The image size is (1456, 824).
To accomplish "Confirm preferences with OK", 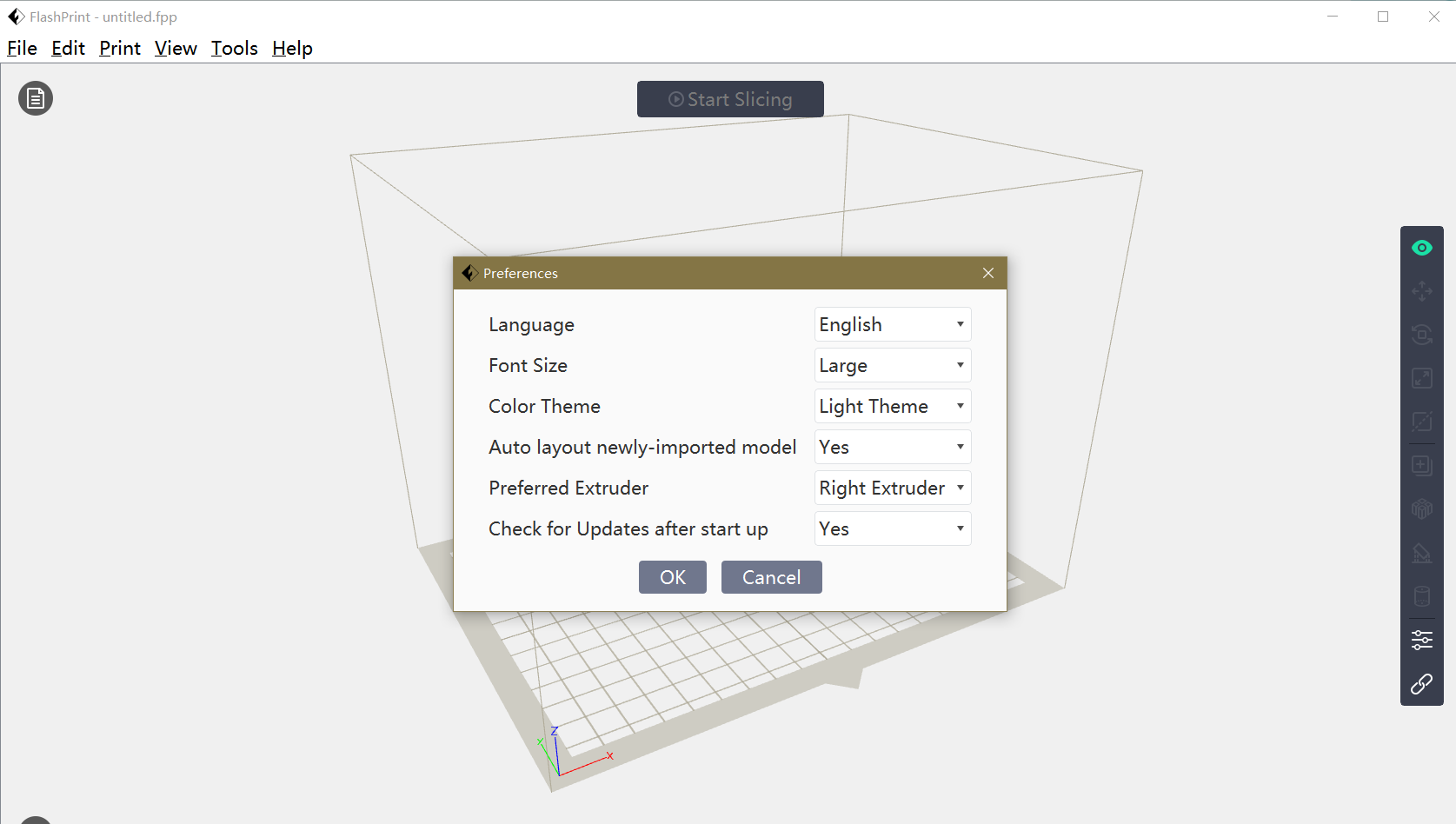I will (673, 577).
